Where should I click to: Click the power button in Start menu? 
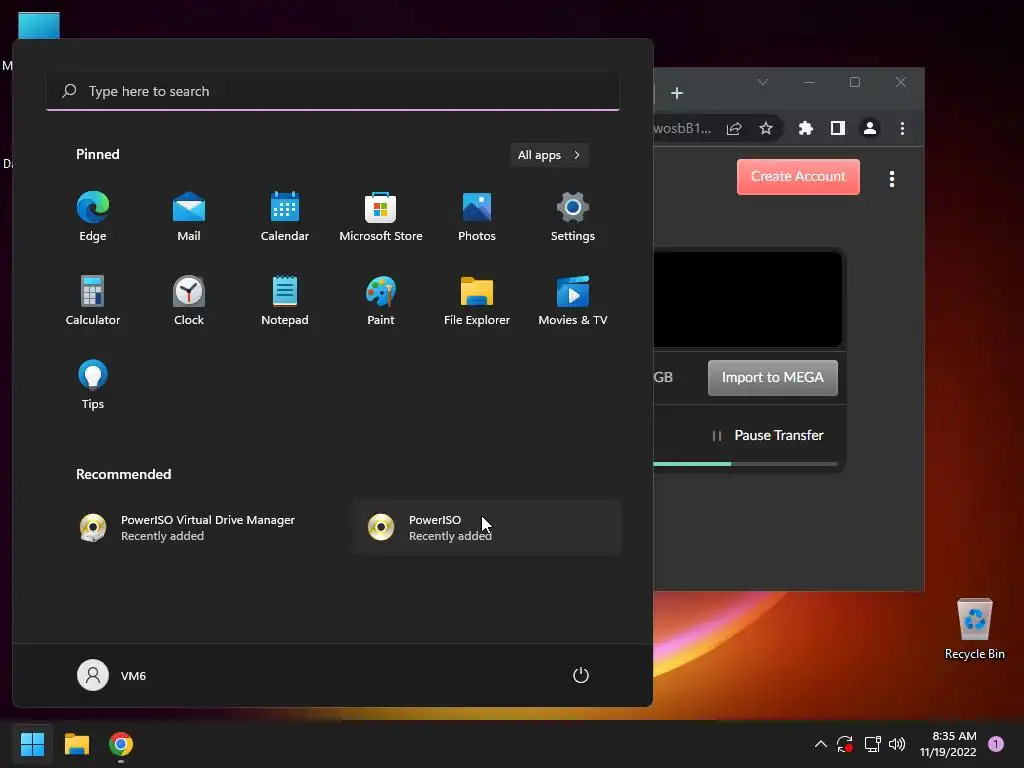[x=581, y=675]
